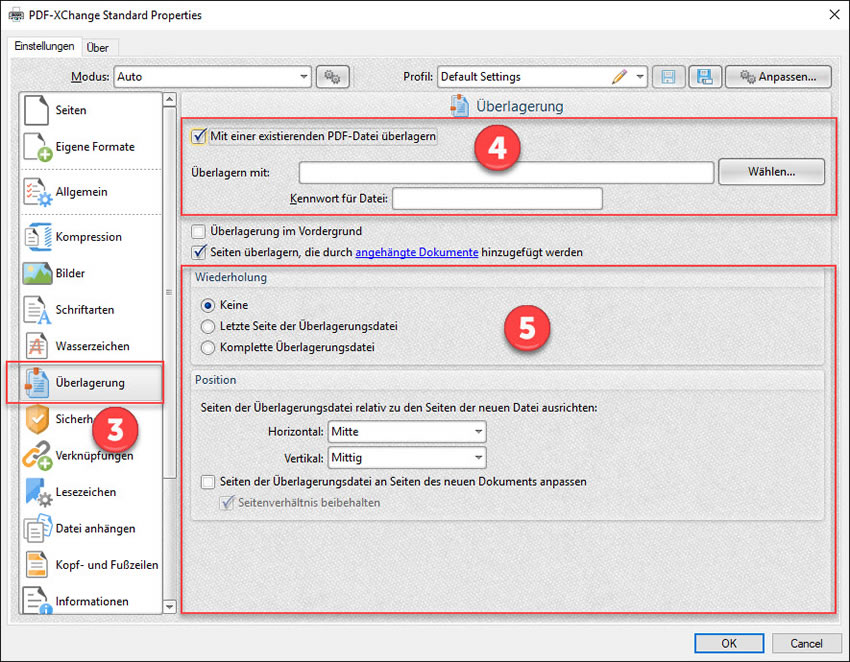Click the Cancel button
The image size is (850, 662).
[x=806, y=643]
